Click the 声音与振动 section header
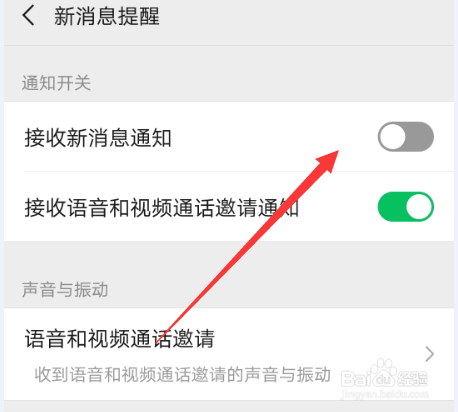The width and height of the screenshot is (458, 412). point(65,289)
